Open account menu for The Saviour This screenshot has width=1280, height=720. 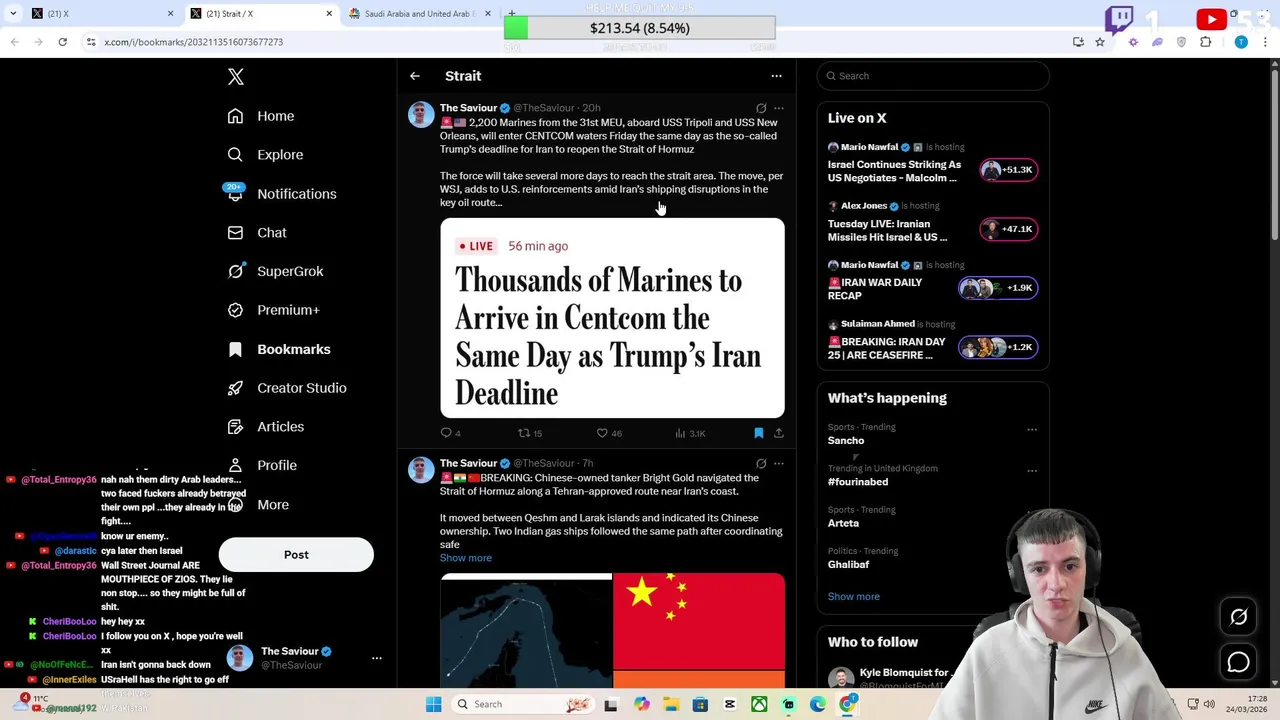[x=303, y=658]
